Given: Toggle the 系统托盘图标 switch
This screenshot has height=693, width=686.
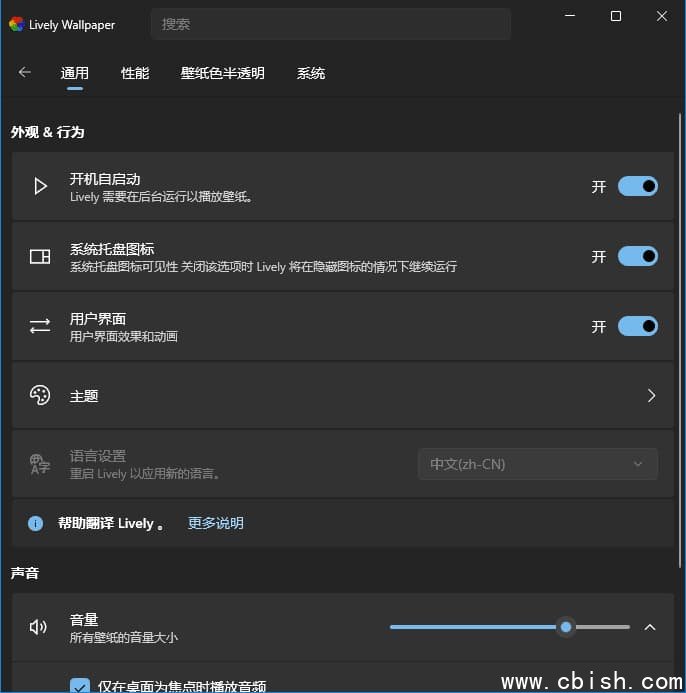Looking at the screenshot, I should (638, 256).
